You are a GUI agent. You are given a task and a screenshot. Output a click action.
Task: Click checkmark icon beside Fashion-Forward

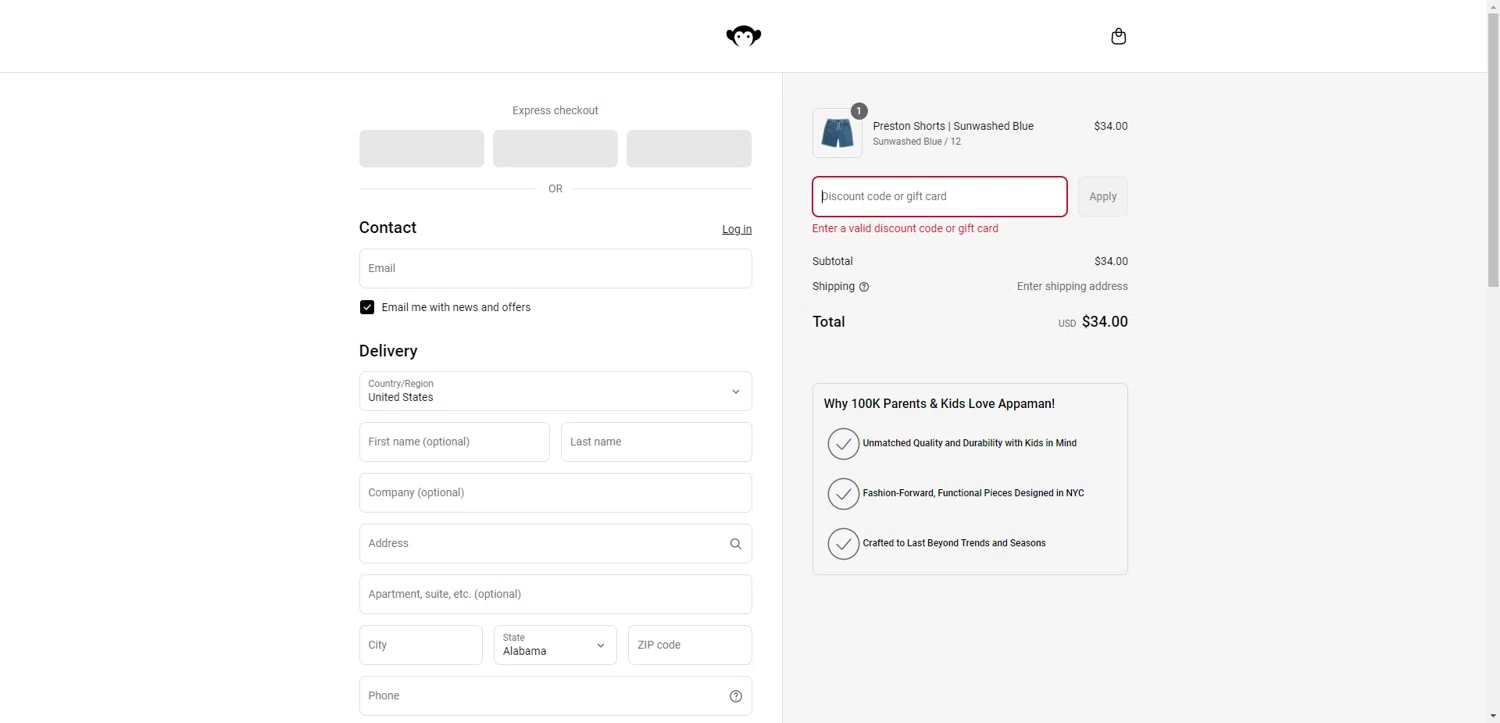coord(843,493)
